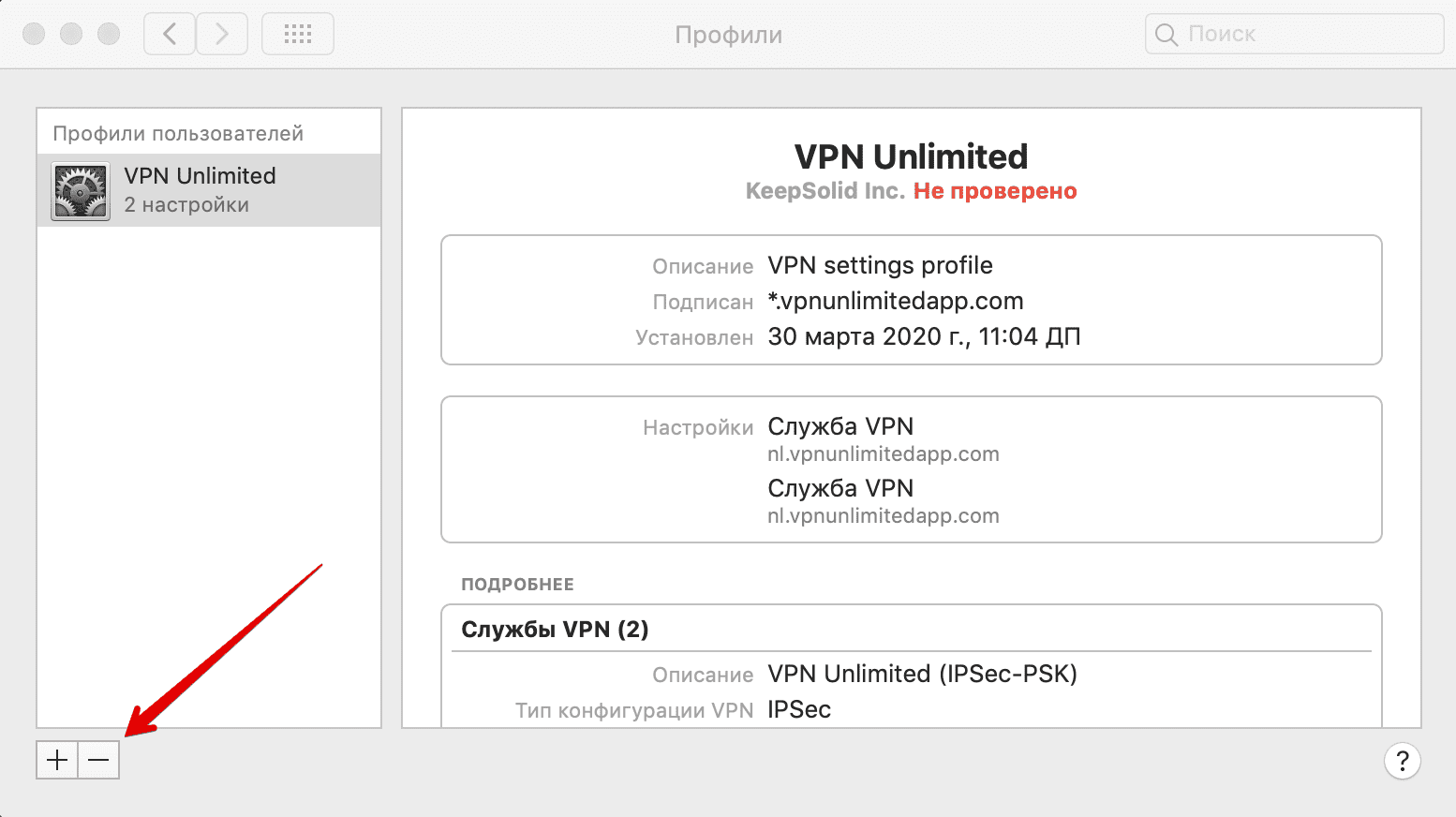Click the 'Не проверено' warning label
This screenshot has width=1456, height=817.
tap(994, 190)
